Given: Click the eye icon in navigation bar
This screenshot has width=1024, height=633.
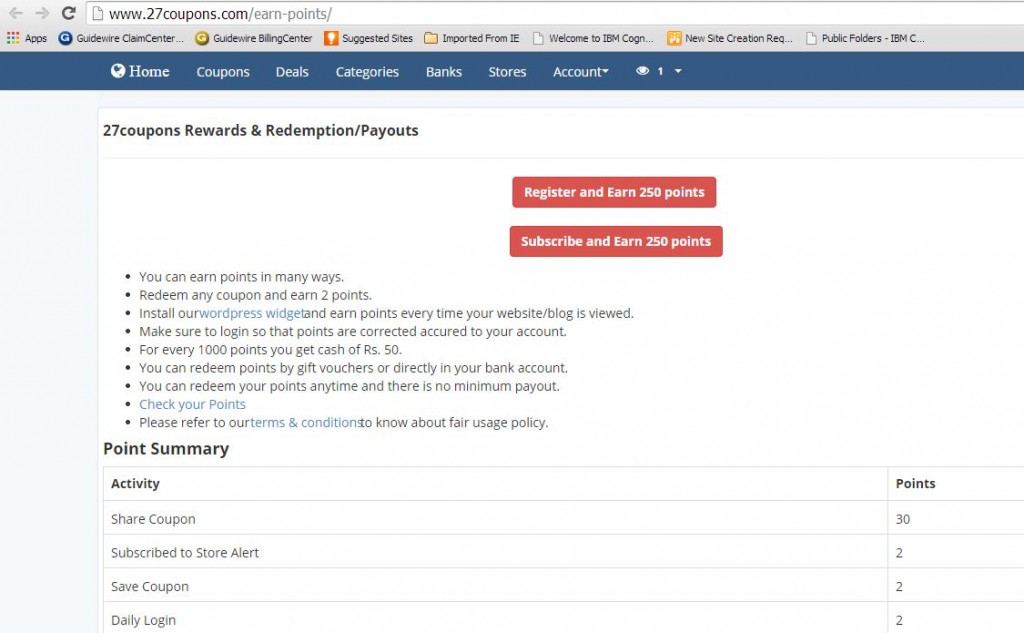Looking at the screenshot, I should [x=643, y=71].
